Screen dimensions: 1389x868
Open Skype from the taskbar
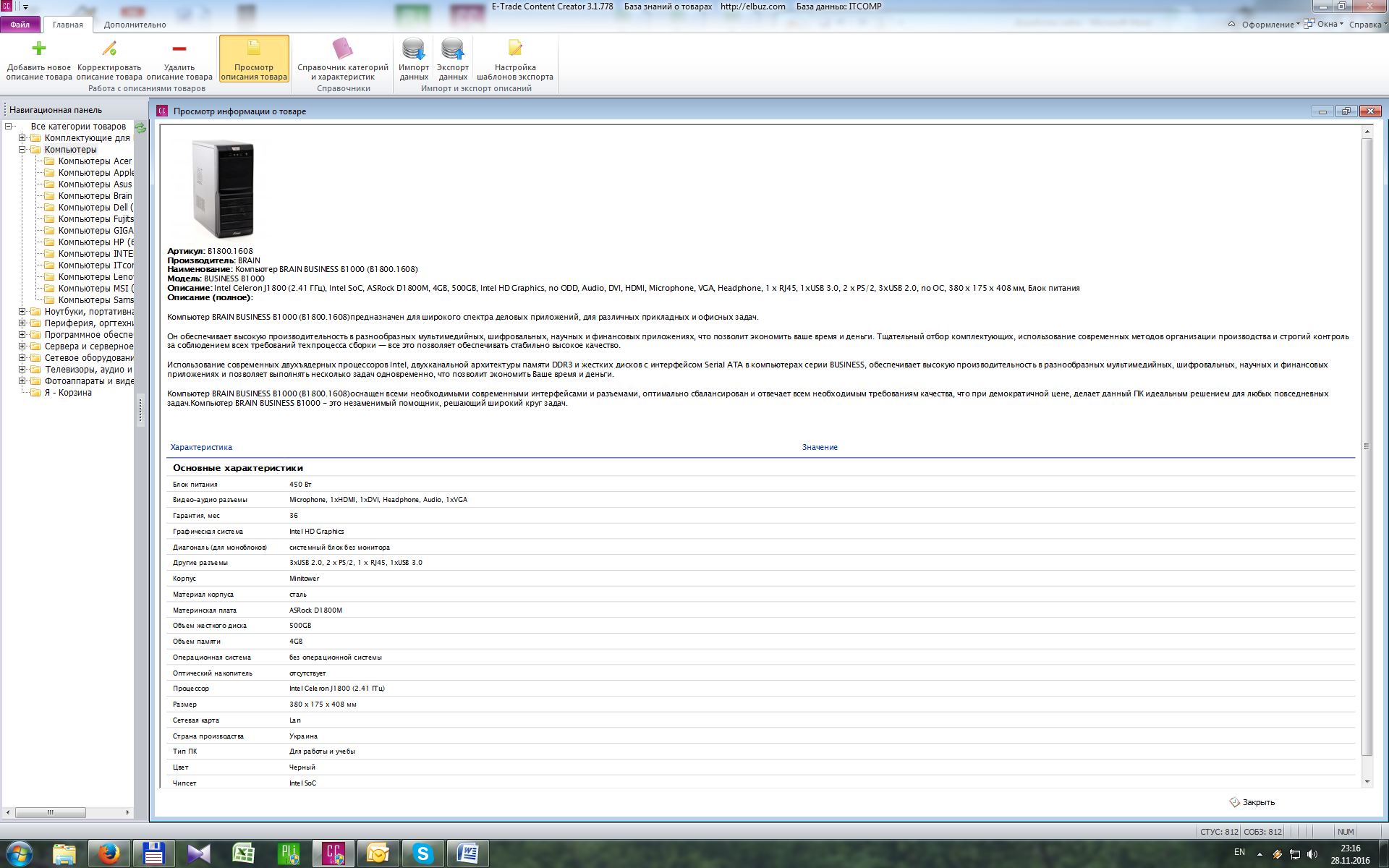(423, 854)
